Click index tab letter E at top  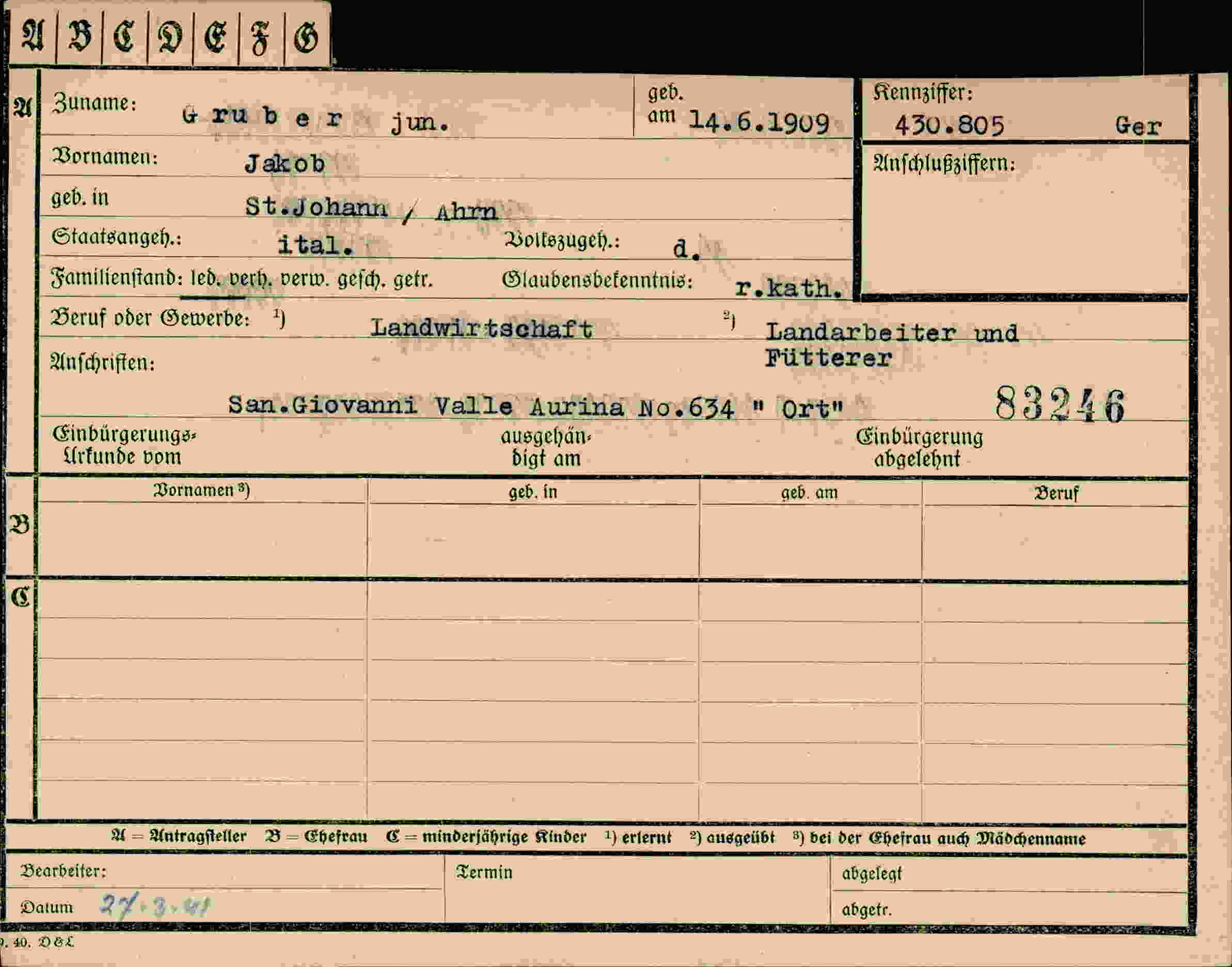click(x=215, y=38)
